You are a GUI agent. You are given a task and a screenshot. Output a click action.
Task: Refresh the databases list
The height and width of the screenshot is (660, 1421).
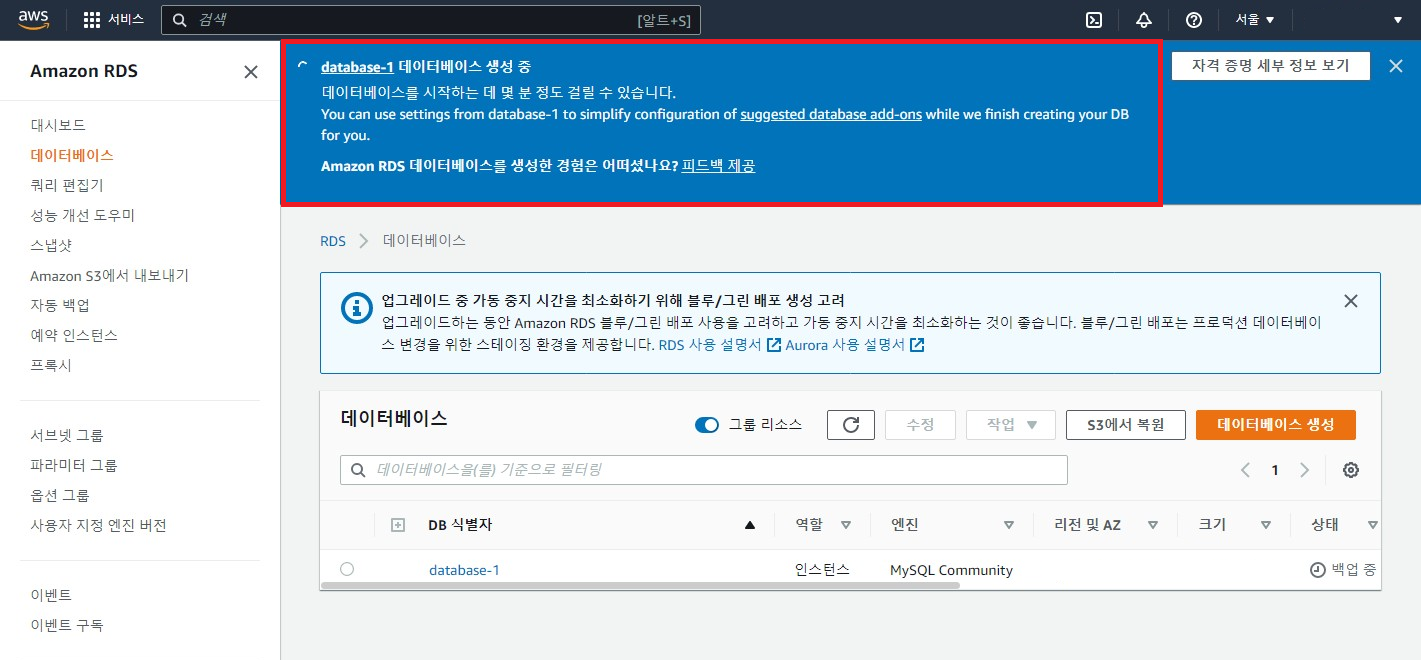(851, 425)
